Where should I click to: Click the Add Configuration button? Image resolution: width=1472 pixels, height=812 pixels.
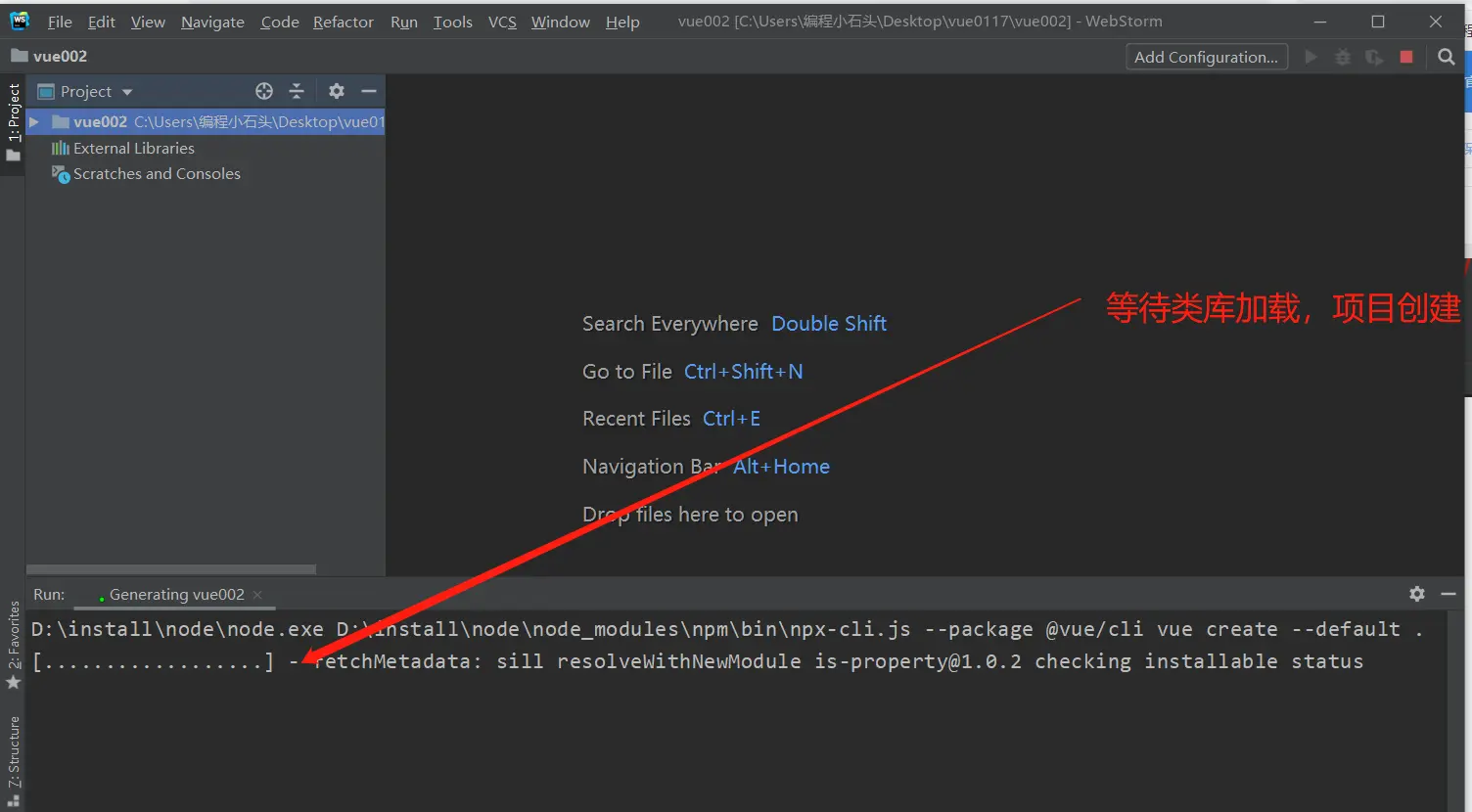(x=1207, y=57)
